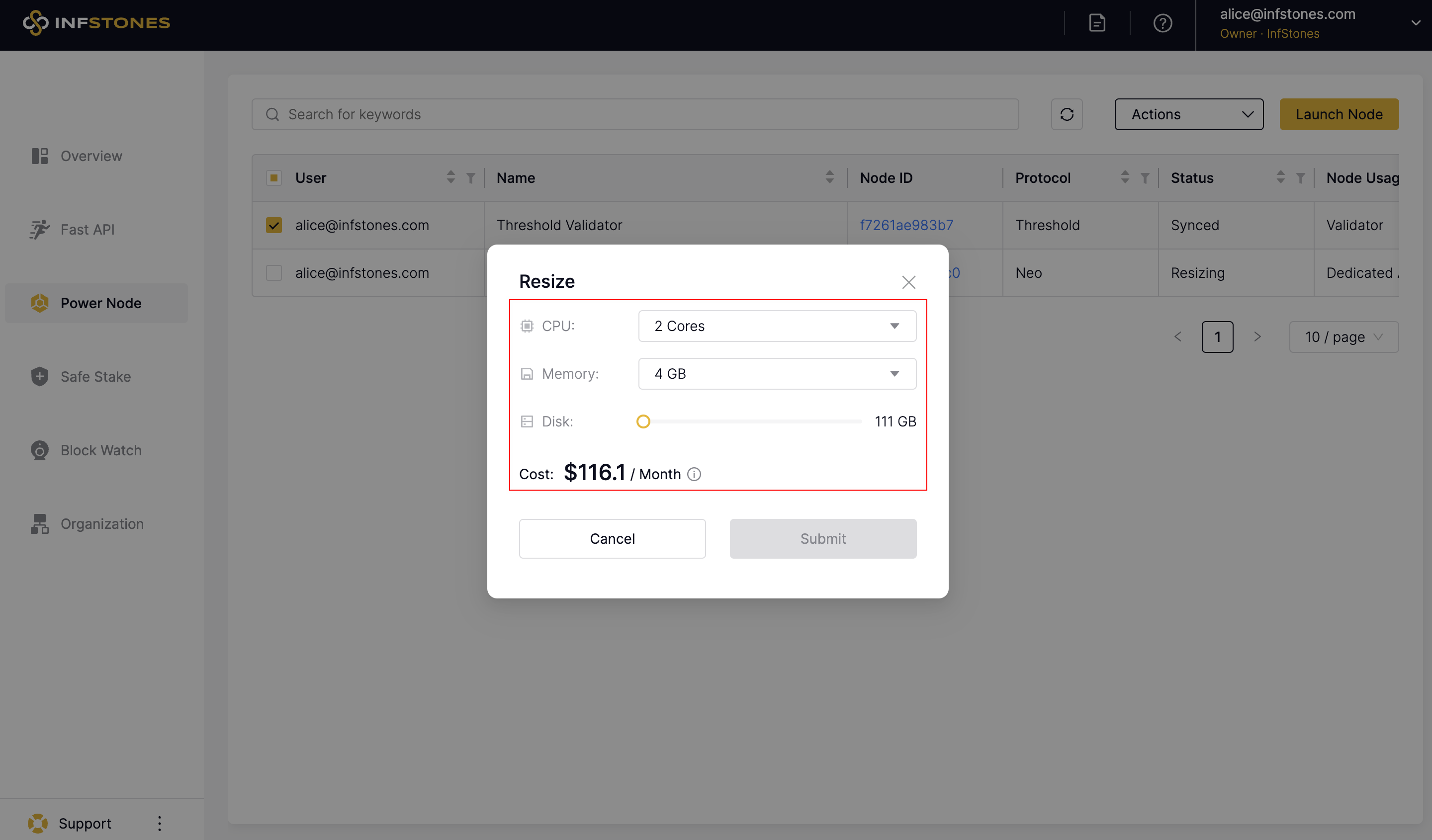Open the Actions dropdown
This screenshot has height=840, width=1432.
(1189, 114)
